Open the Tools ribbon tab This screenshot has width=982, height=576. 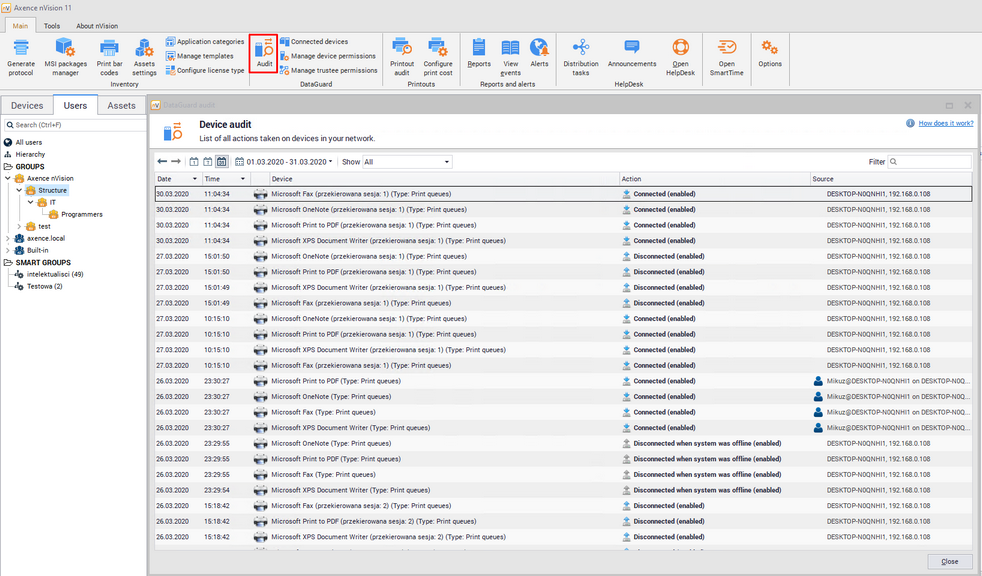point(52,26)
